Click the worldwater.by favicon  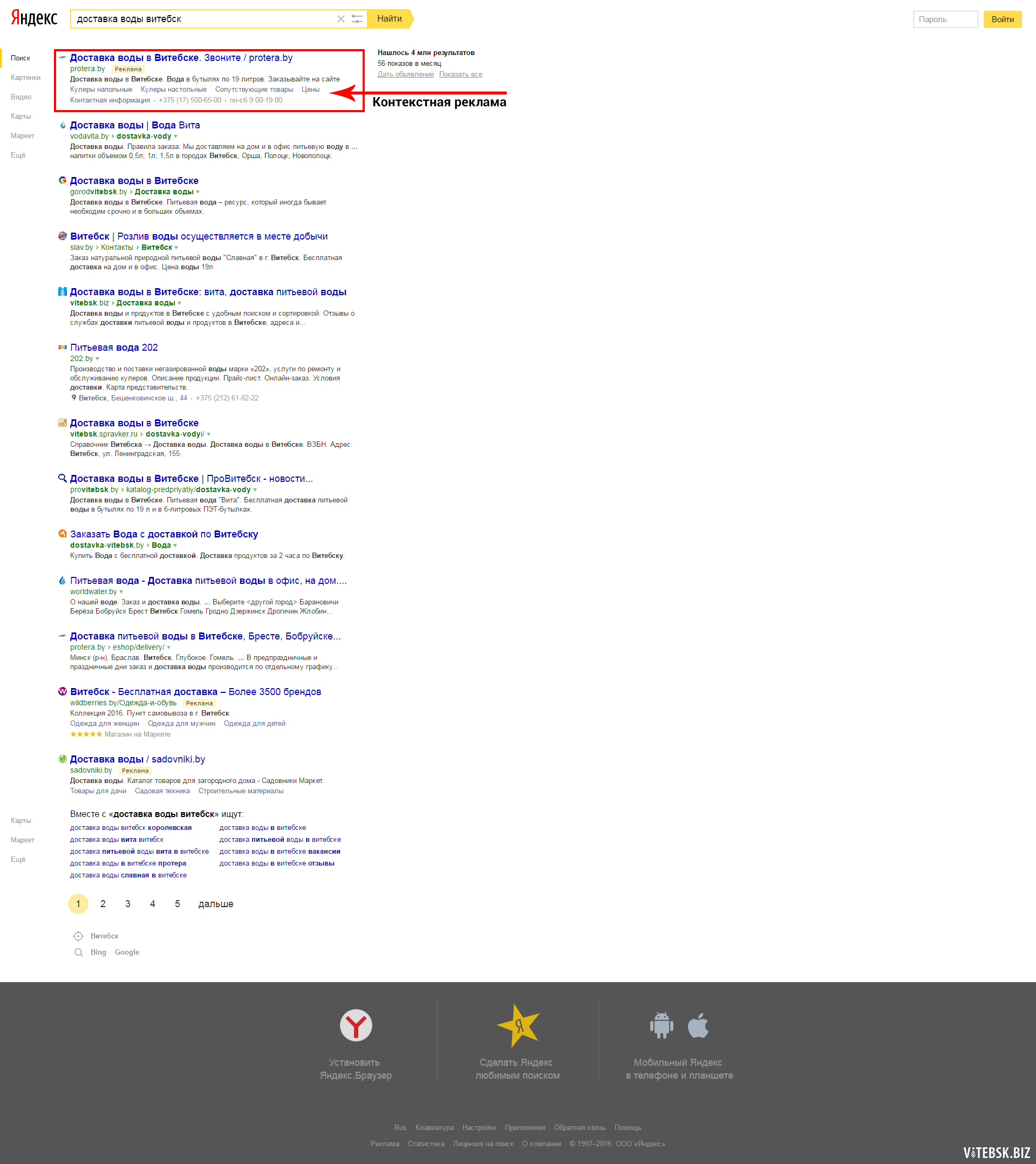tap(63, 580)
